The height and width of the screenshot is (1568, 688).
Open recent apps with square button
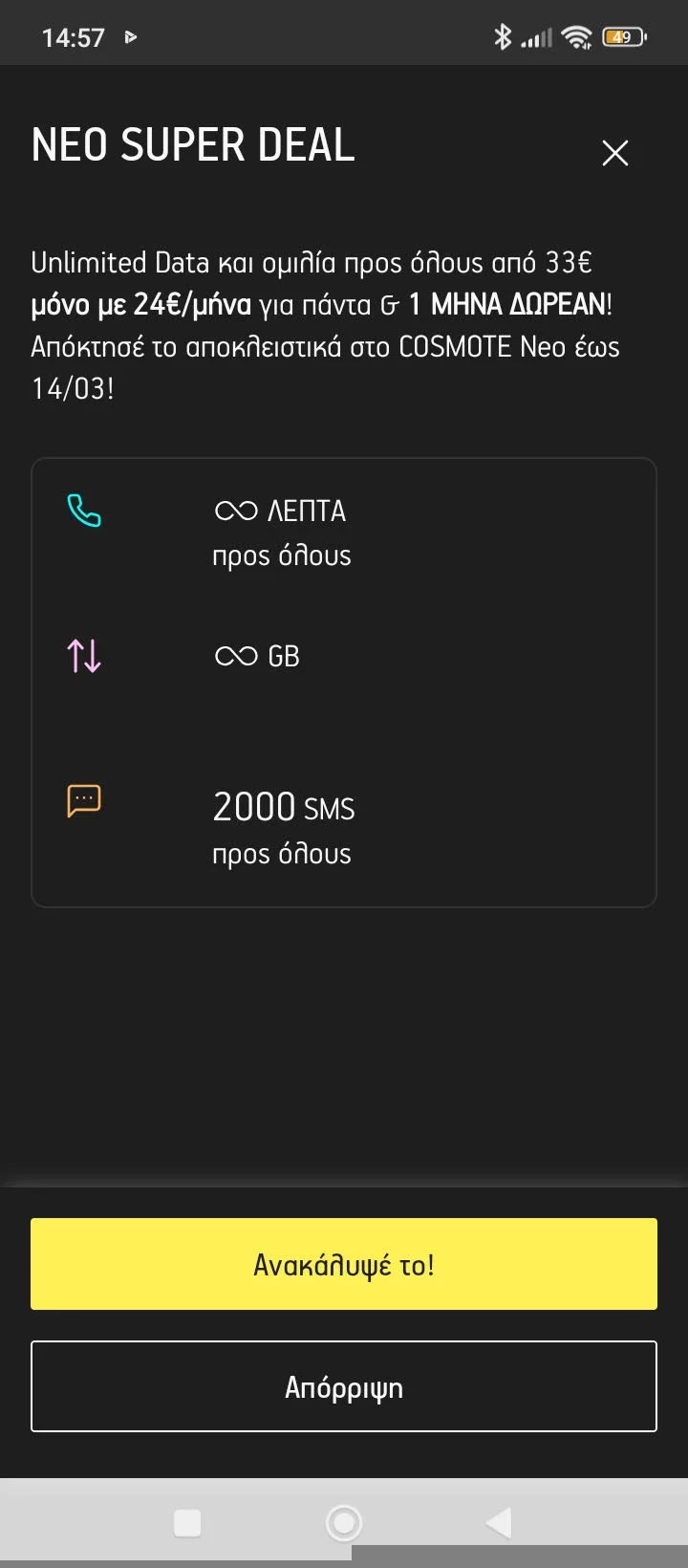click(x=187, y=1523)
